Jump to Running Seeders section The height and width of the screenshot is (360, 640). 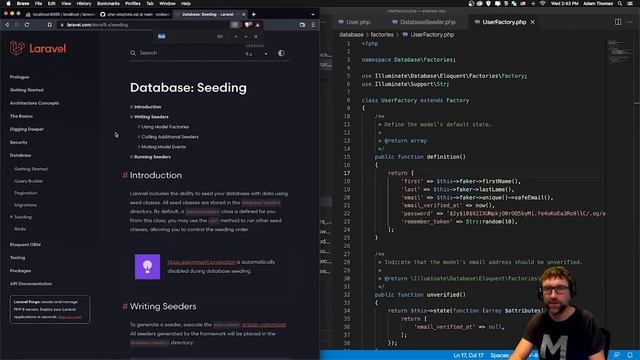pos(153,157)
